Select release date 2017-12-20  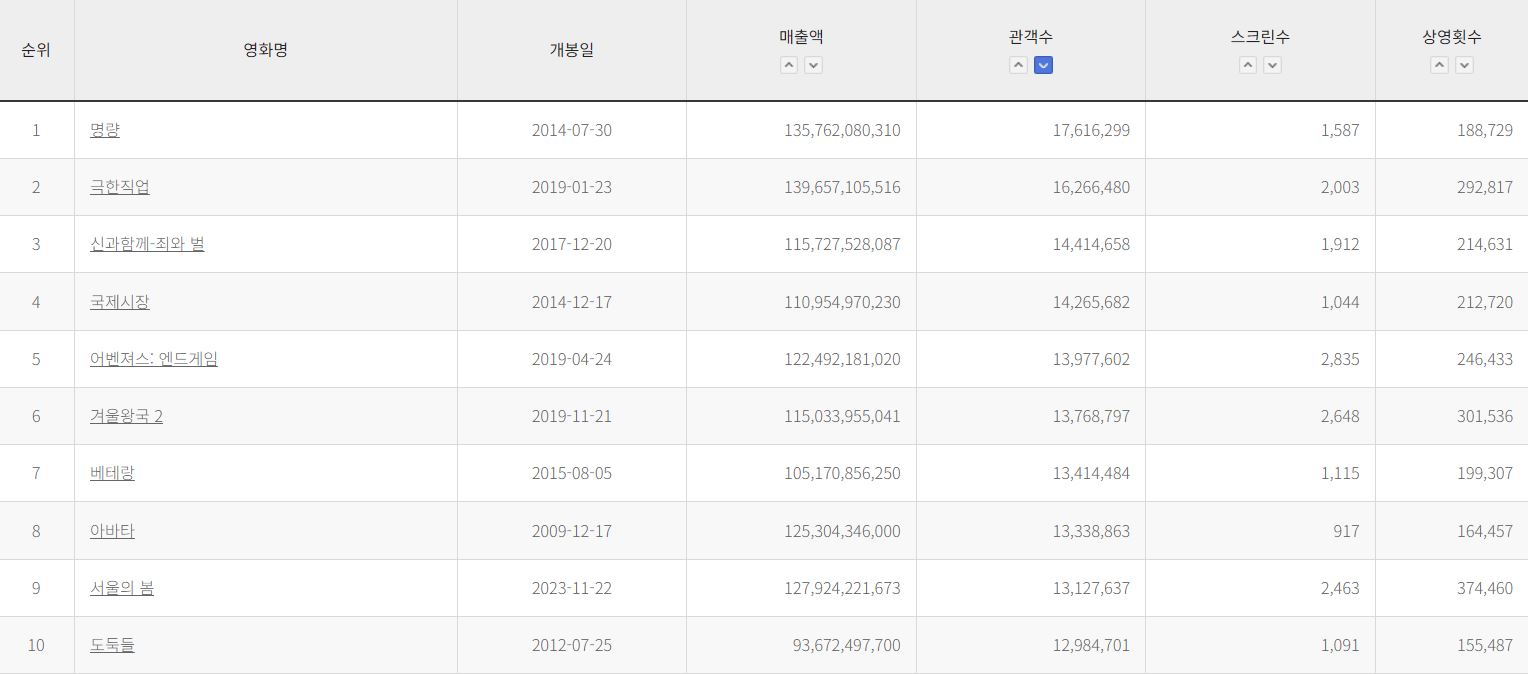[x=572, y=244]
